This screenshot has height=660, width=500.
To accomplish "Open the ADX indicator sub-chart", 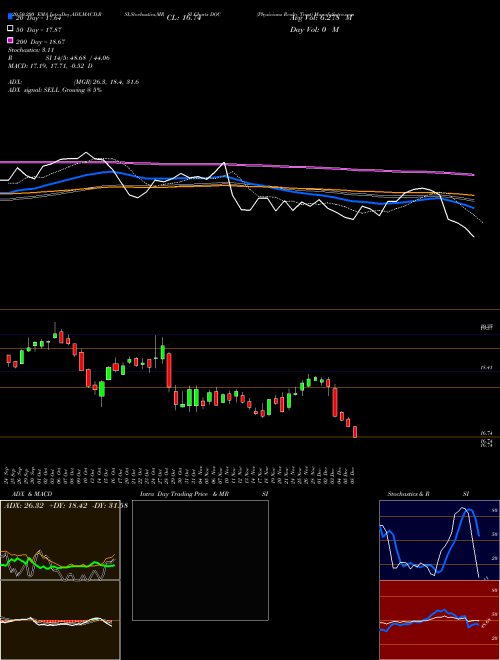I will point(60,540).
